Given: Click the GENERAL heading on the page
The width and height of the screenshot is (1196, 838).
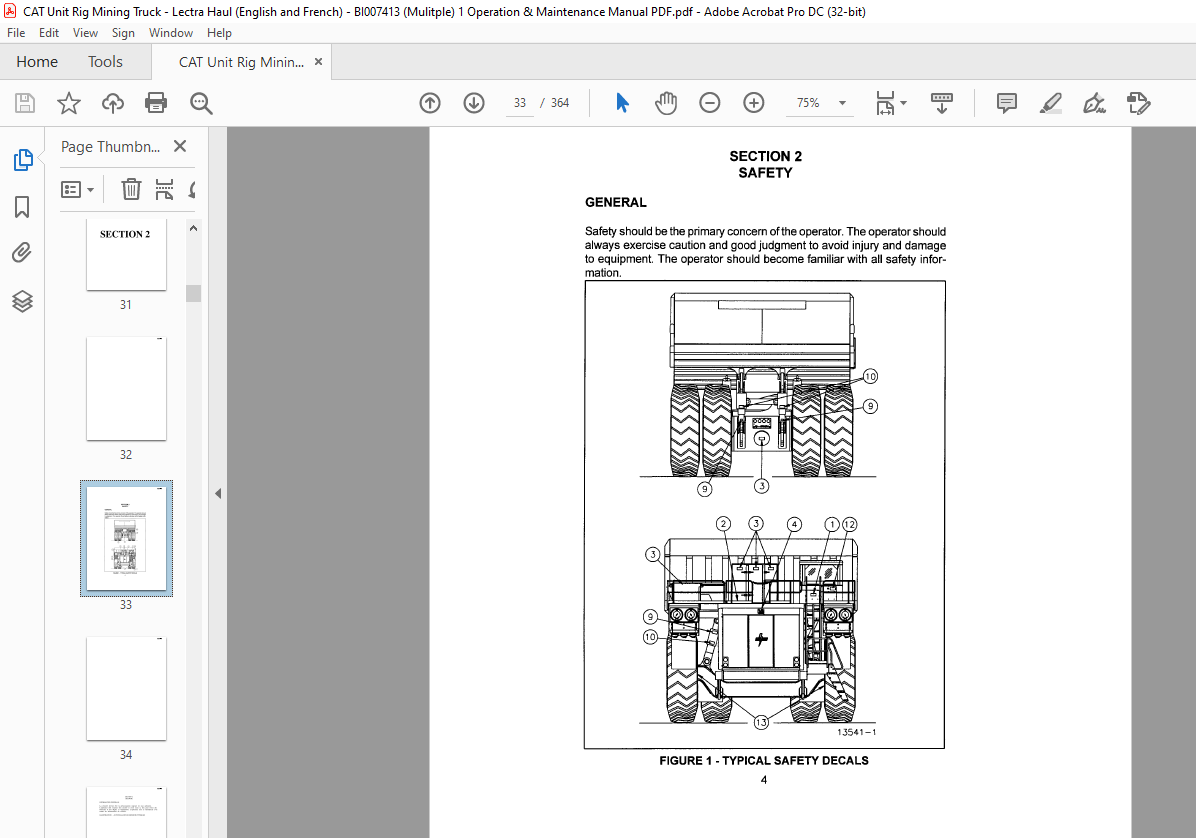Looking at the screenshot, I should [x=616, y=203].
